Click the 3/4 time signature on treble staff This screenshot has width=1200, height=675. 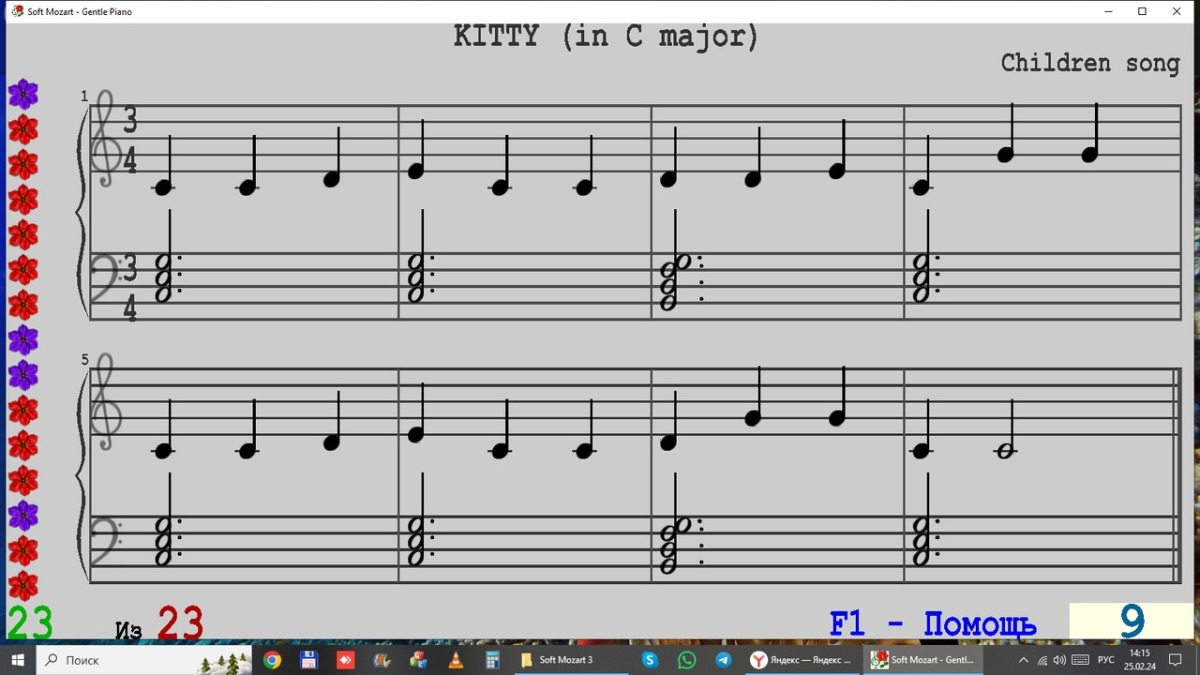[130, 139]
